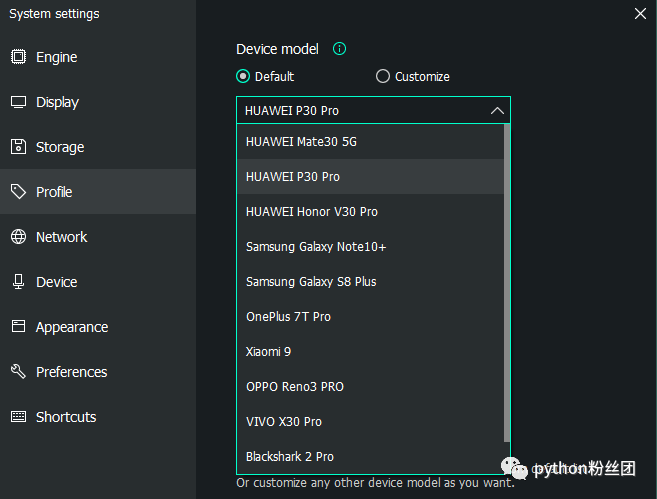Open the Network settings tab
Image resolution: width=657 pixels, height=499 pixels.
[98, 237]
